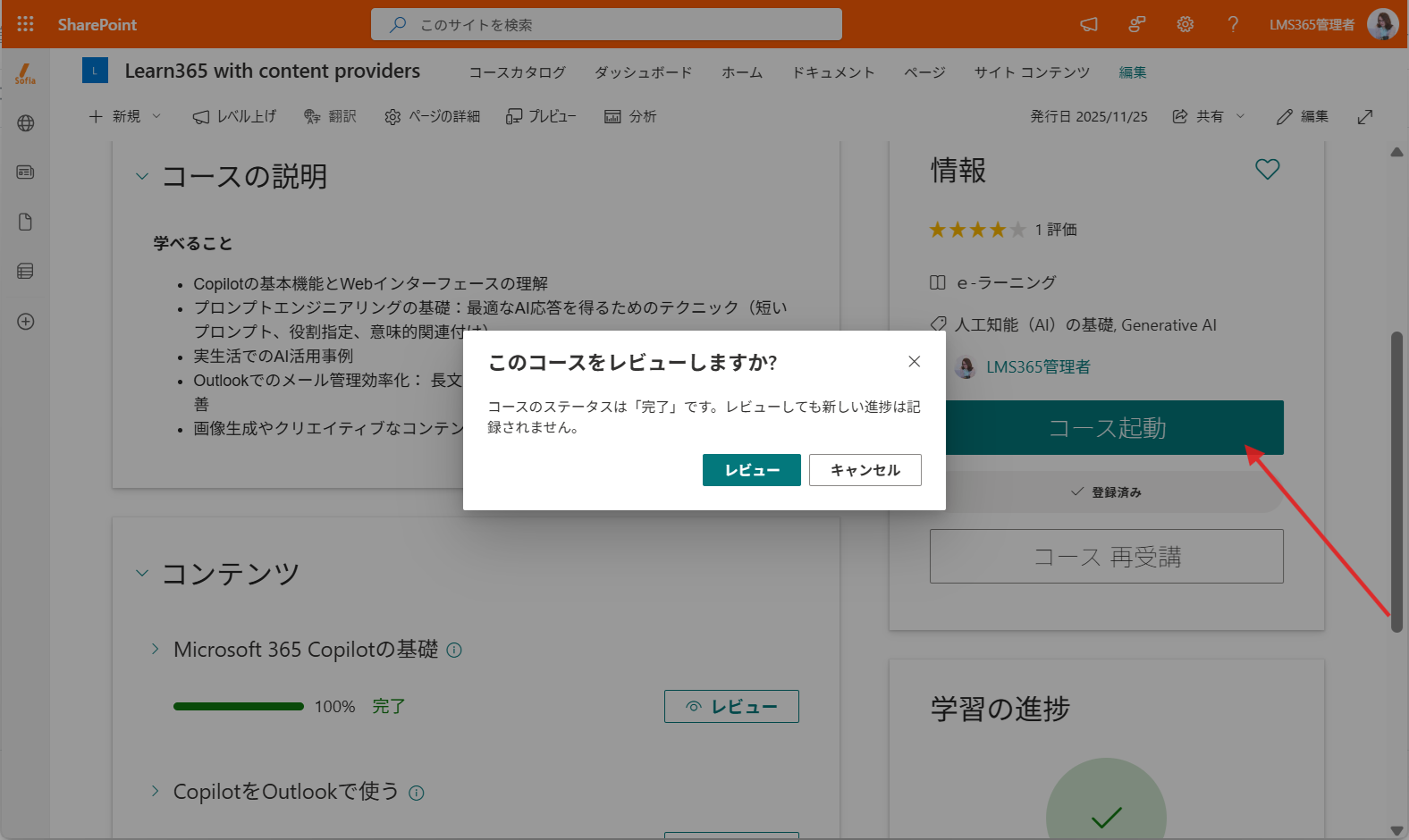Open the SharePoint app launcher grid
This screenshot has height=840, width=1409.
coord(25,24)
